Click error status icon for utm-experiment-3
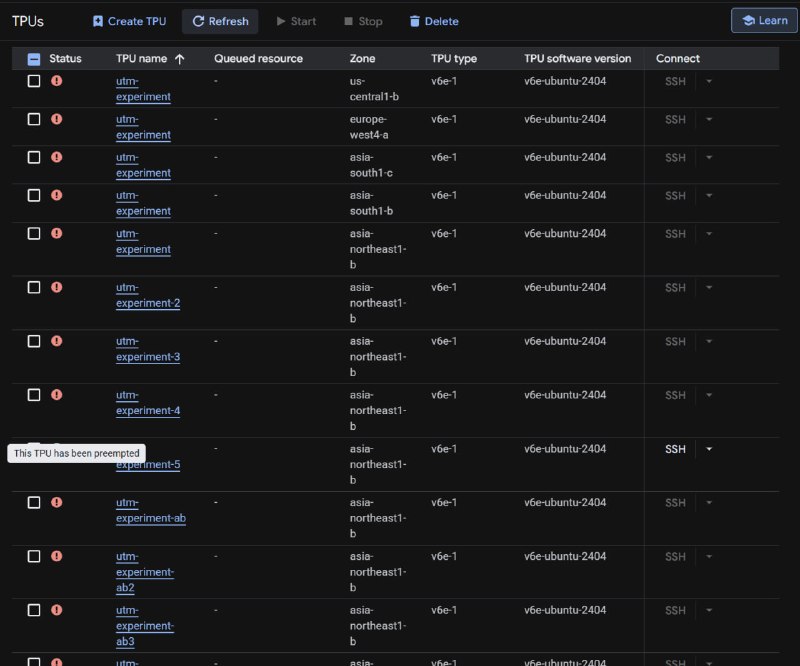 tap(57, 341)
